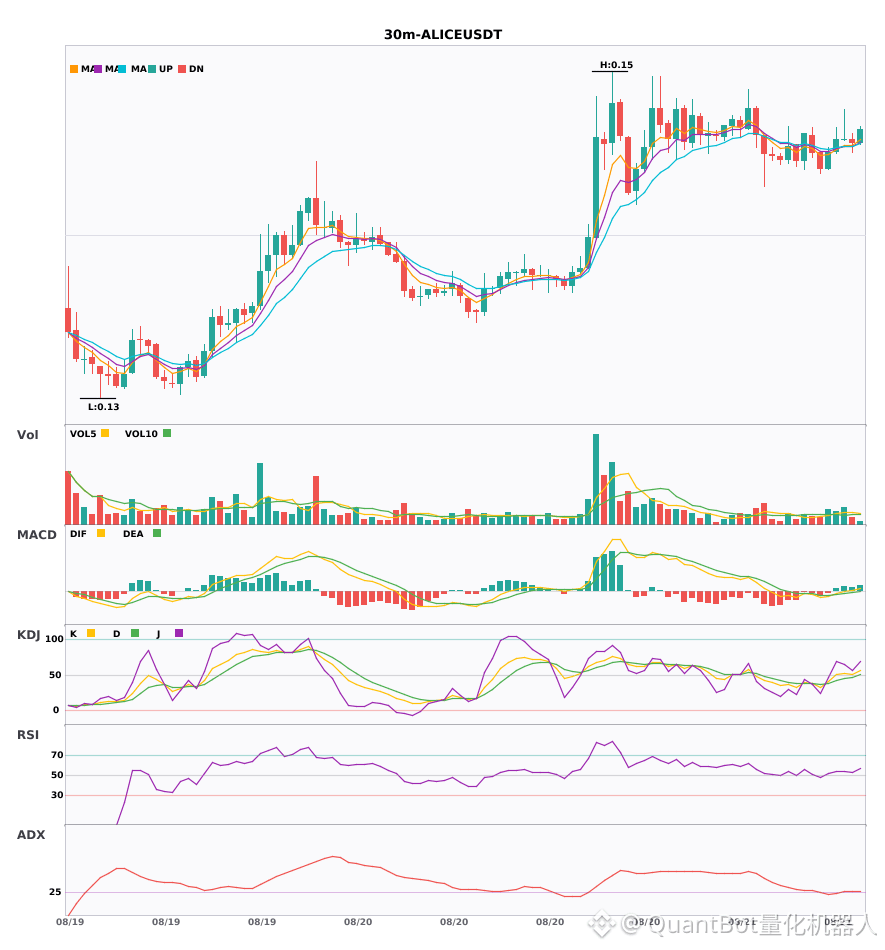Click the 70 level on RSI axis
The width and height of the screenshot is (885, 950).
click(x=57, y=755)
